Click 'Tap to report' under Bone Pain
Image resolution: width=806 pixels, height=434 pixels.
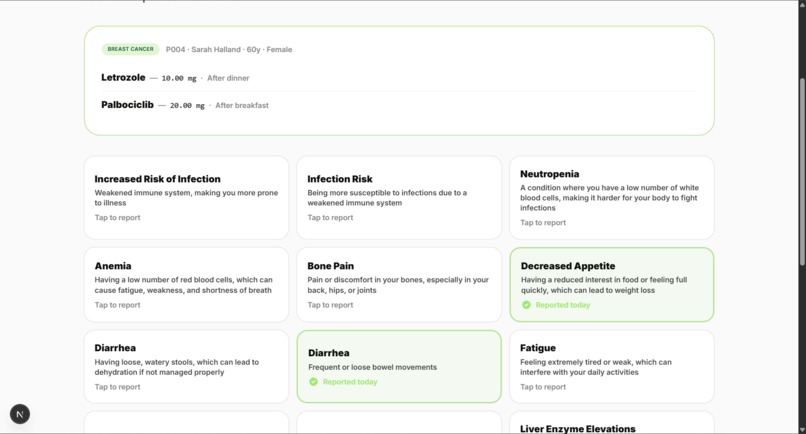click(330, 305)
